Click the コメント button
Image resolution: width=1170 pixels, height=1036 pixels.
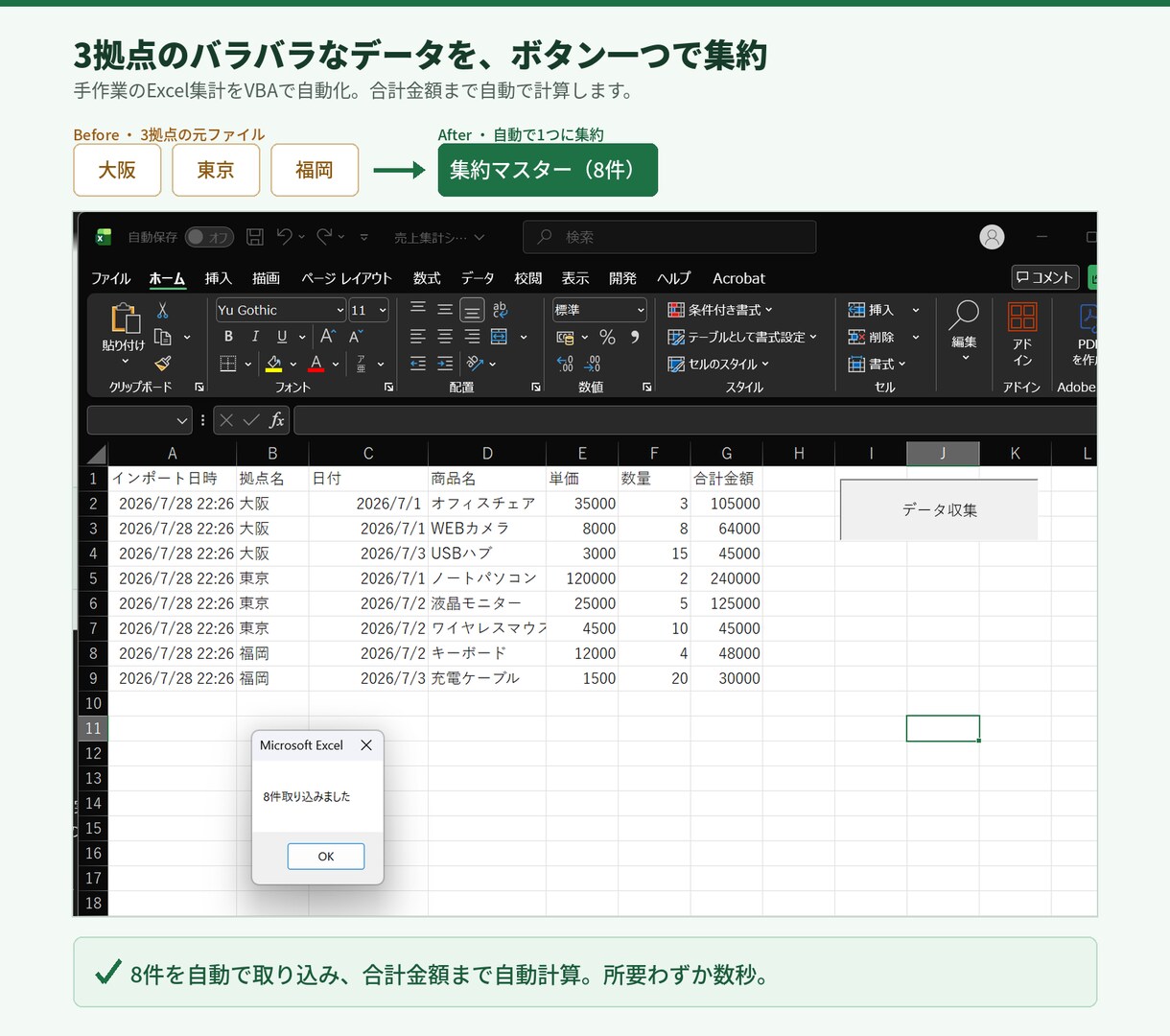coord(1044,277)
